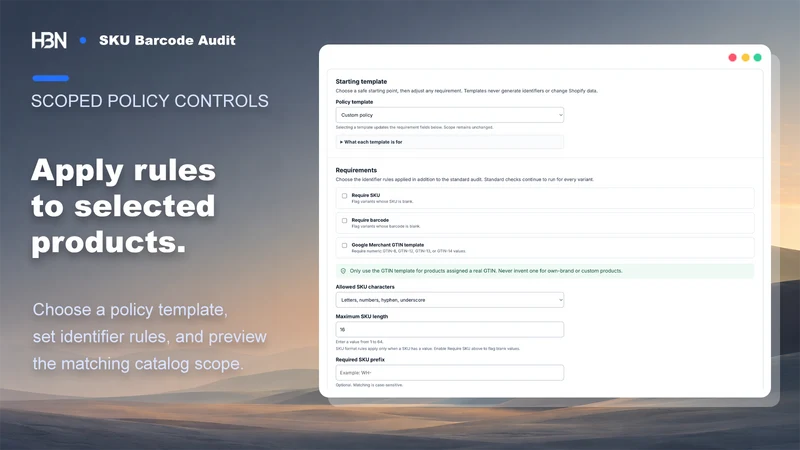
Task: Click the Maximum SKU length input field
Action: pyautogui.click(x=449, y=330)
